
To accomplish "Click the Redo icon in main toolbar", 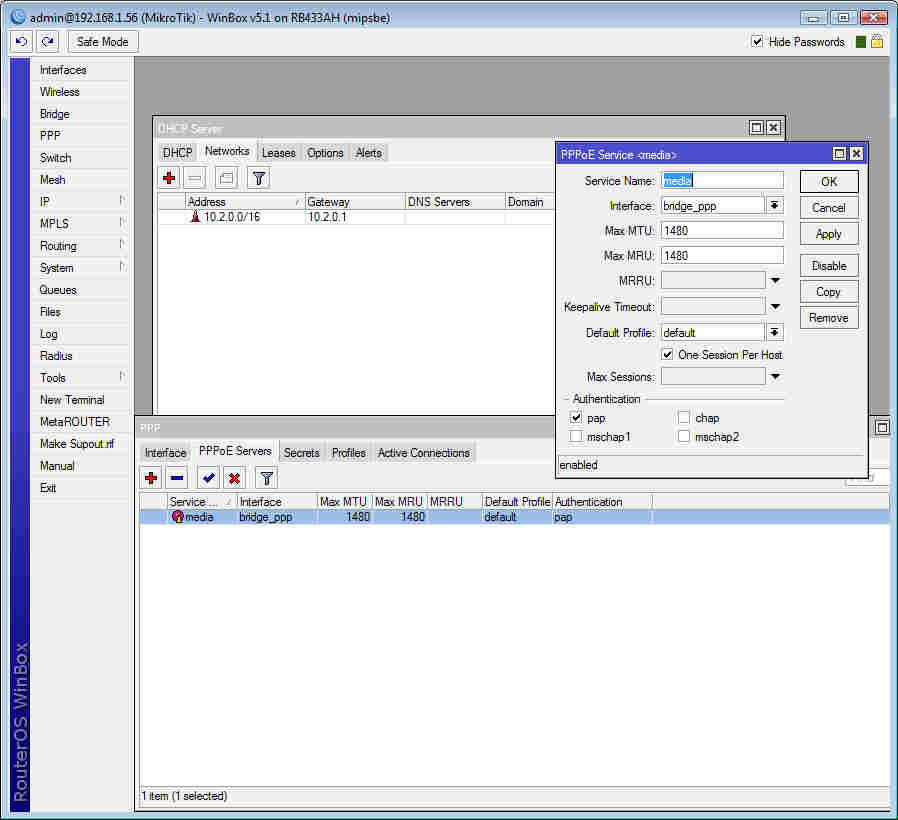I will (48, 42).
